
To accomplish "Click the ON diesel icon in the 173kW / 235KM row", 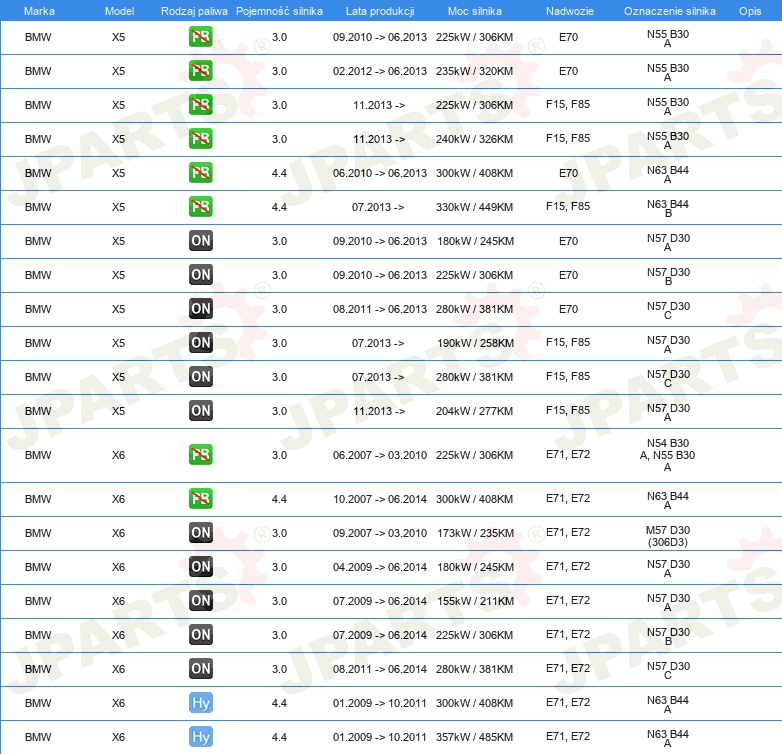I will [200, 532].
